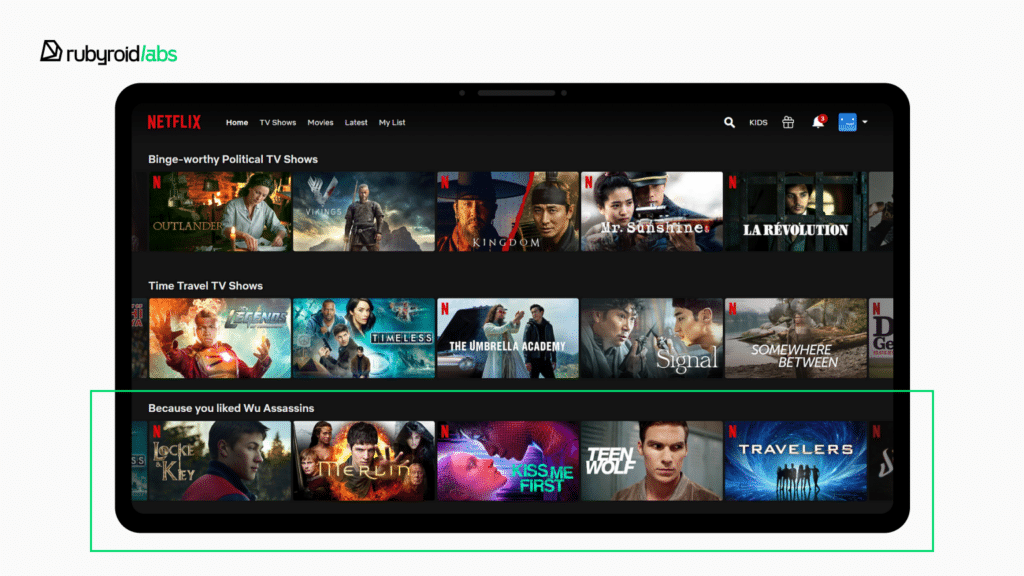The width and height of the screenshot is (1024, 576).
Task: Open the TV Shows menu
Action: pyautogui.click(x=278, y=123)
